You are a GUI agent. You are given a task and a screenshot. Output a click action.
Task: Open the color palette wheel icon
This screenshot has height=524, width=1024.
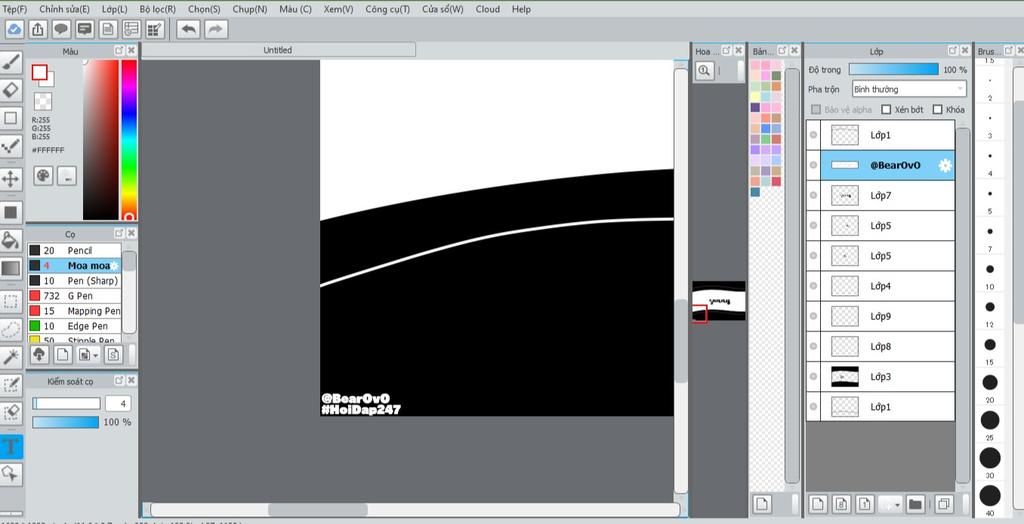coord(43,176)
